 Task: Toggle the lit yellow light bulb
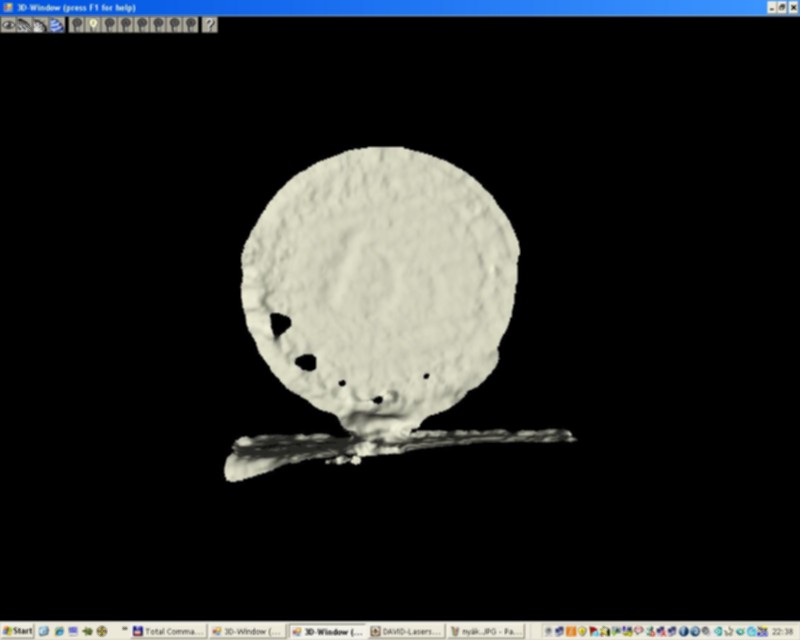pyautogui.click(x=93, y=24)
